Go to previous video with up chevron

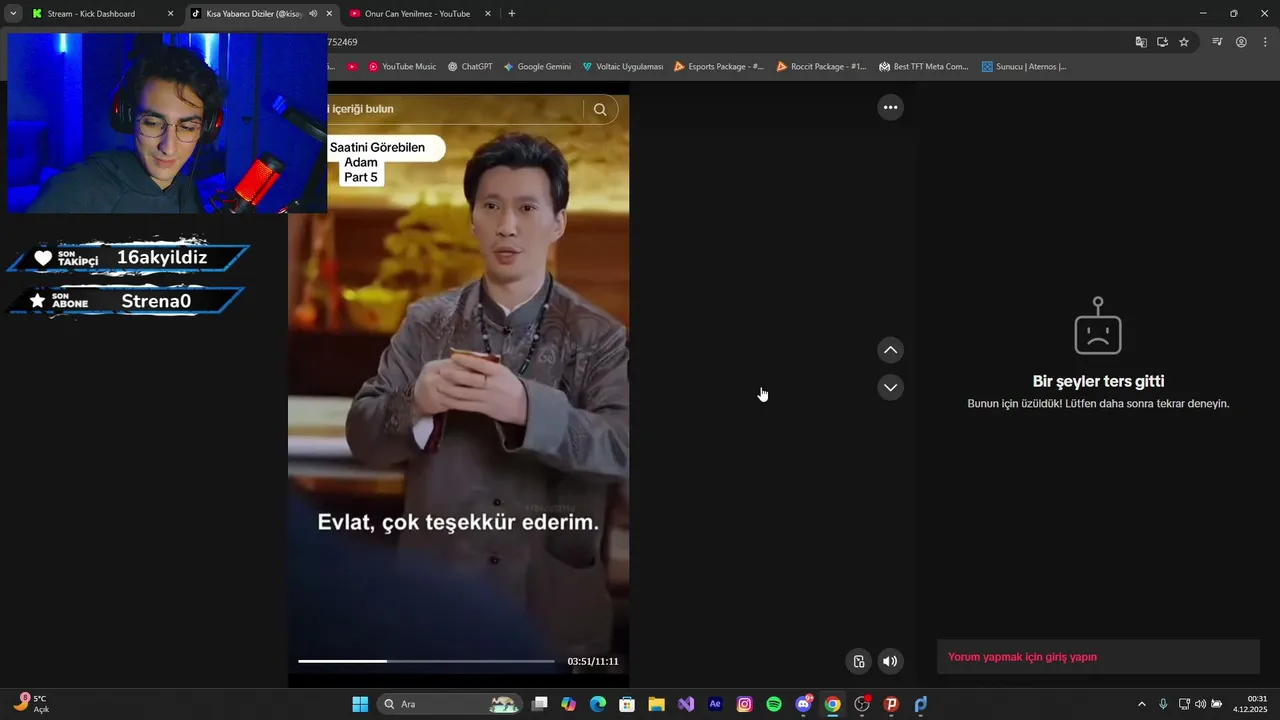pos(890,350)
